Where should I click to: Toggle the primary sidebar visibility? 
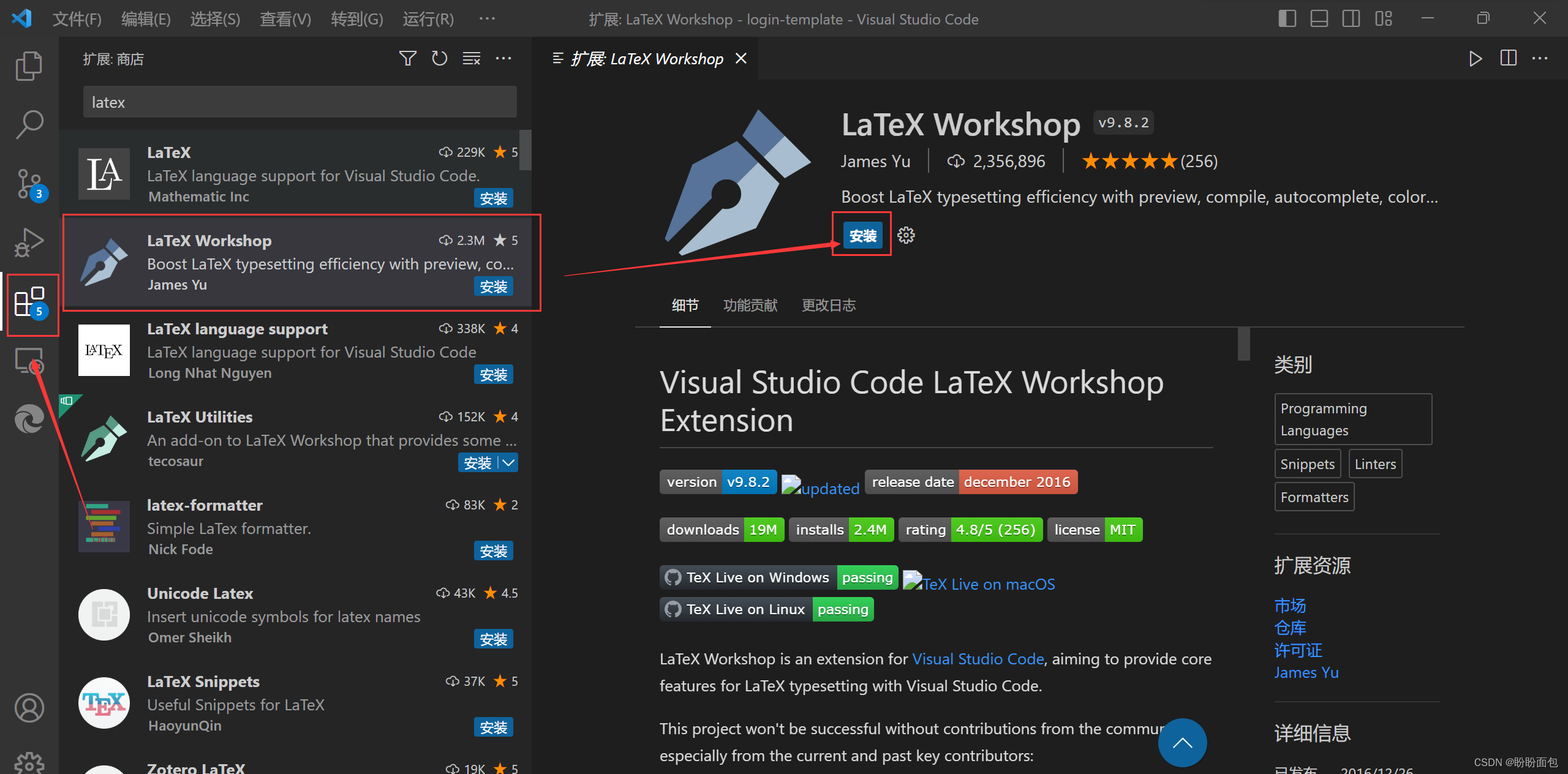pyautogui.click(x=1287, y=18)
